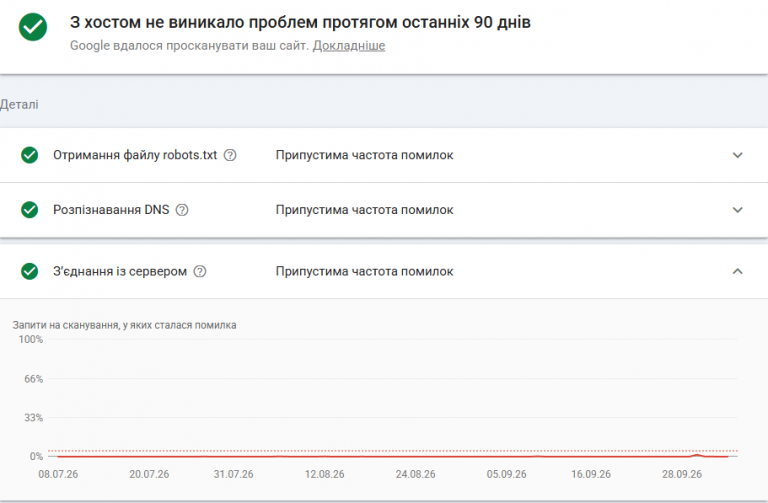Open help icon beside Розпізнавання DNS

[182, 210]
